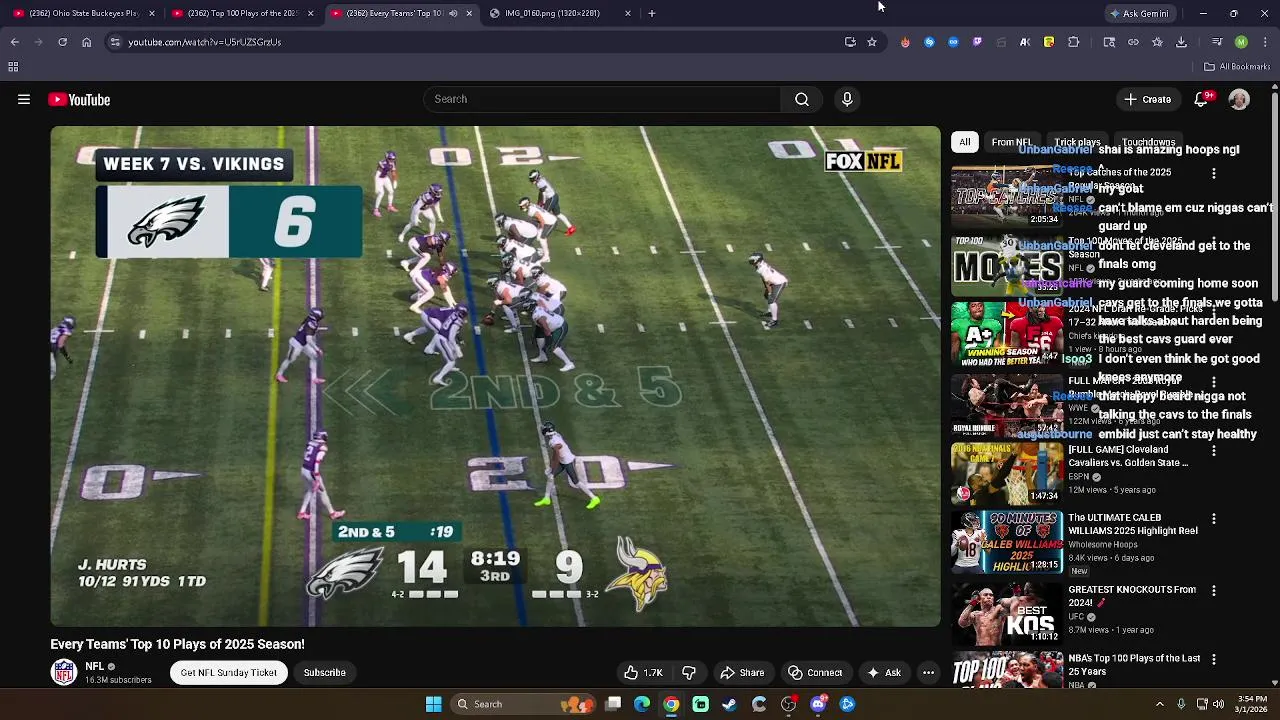This screenshot has width=1280, height=720.
Task: Close the Every Teams' Top 10 tab
Action: coord(469,13)
